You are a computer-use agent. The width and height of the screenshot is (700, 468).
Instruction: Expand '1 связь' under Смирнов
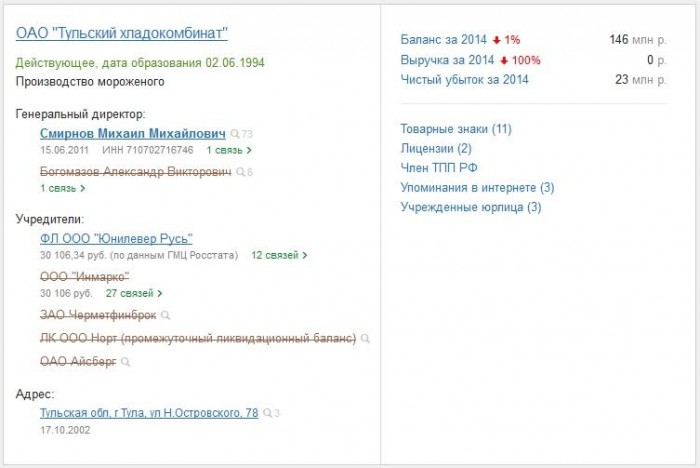229,150
